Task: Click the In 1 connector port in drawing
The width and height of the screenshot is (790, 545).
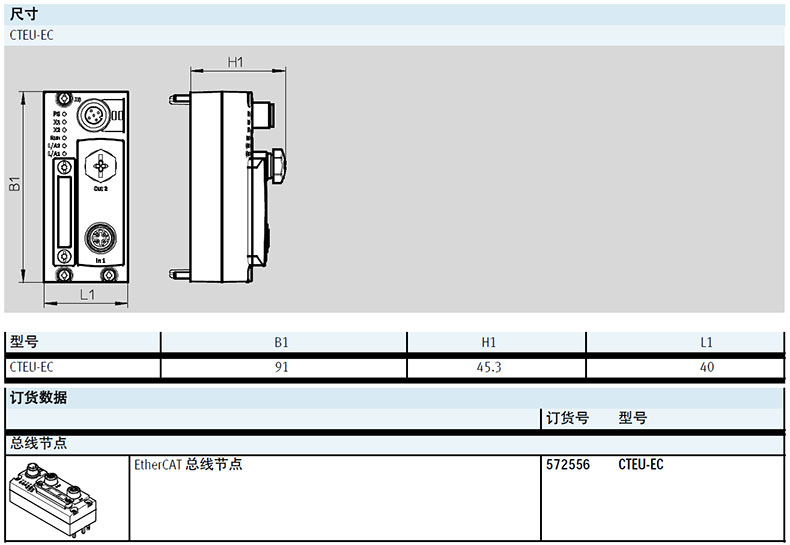Action: (100, 238)
